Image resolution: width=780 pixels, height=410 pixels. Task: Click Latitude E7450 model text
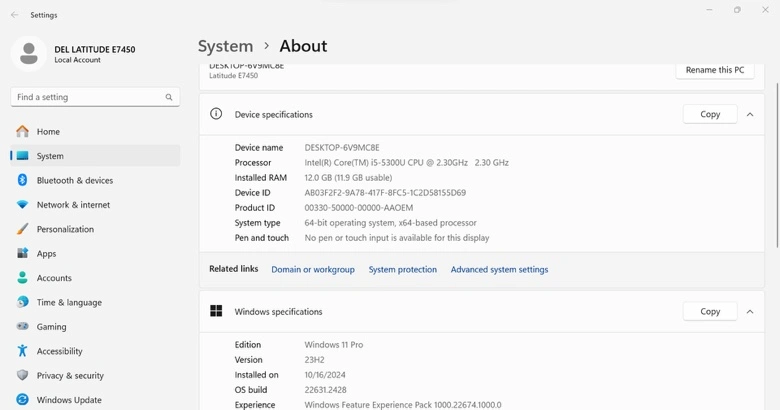[233, 76]
